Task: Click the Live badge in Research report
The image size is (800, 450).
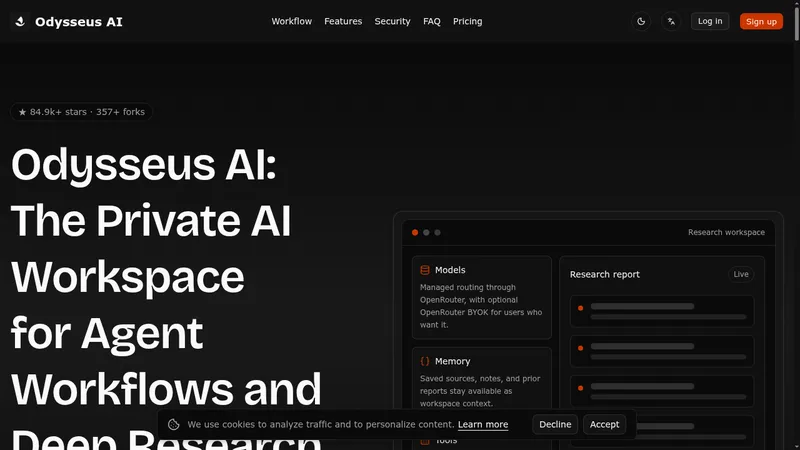Action: tap(741, 274)
